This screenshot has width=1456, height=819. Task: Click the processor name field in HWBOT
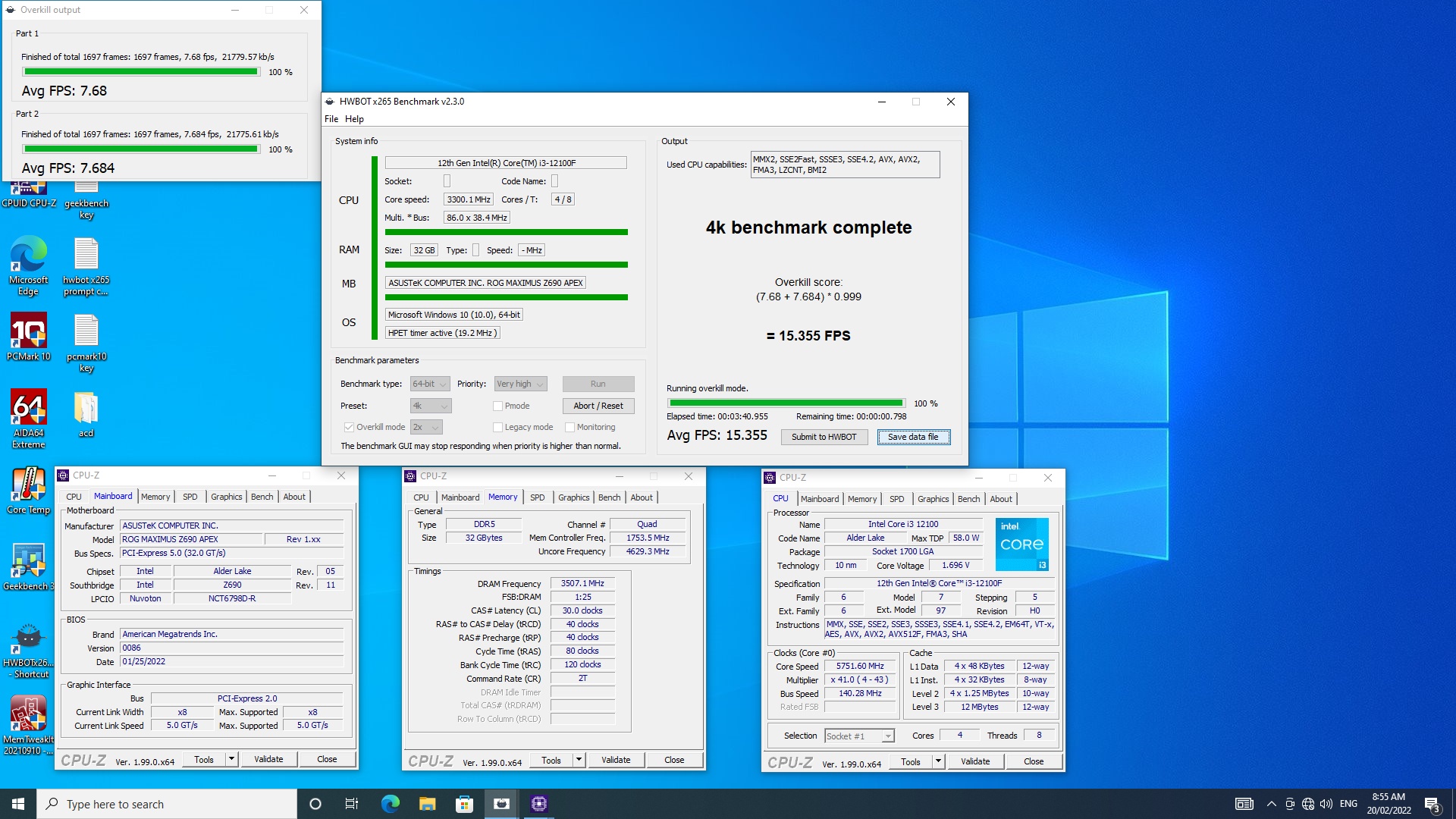[x=506, y=162]
